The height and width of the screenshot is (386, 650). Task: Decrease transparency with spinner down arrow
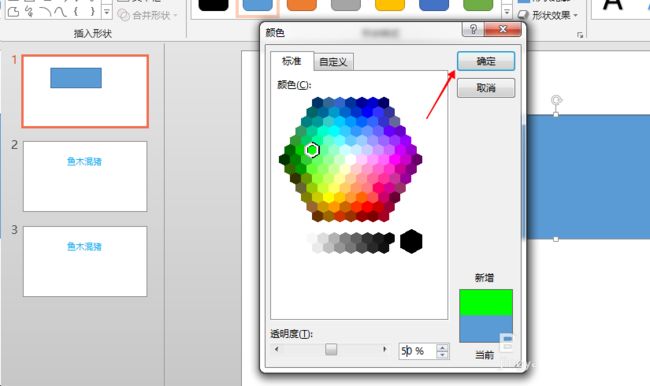442,355
